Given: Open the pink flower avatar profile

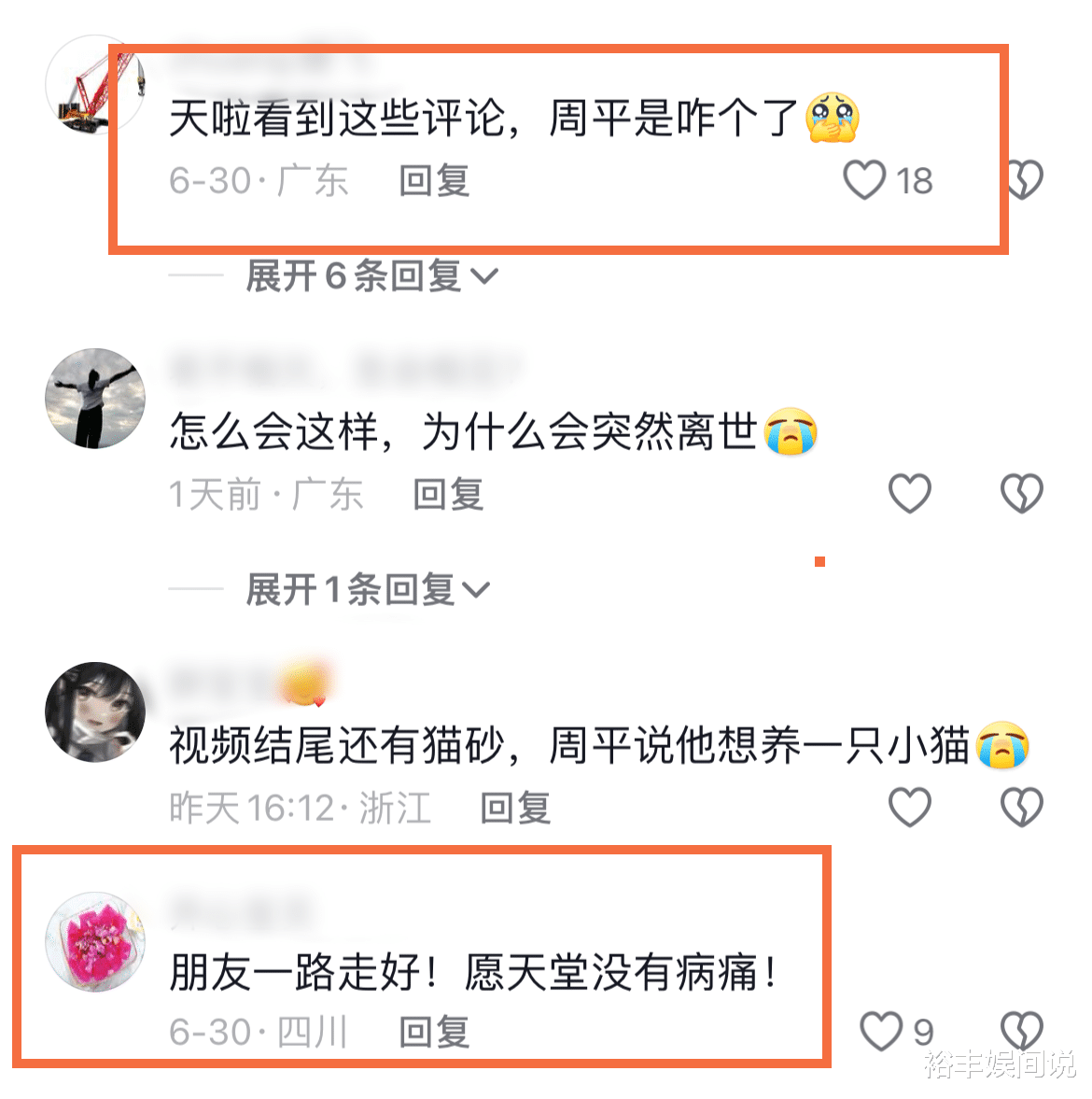Looking at the screenshot, I should coord(94,940).
